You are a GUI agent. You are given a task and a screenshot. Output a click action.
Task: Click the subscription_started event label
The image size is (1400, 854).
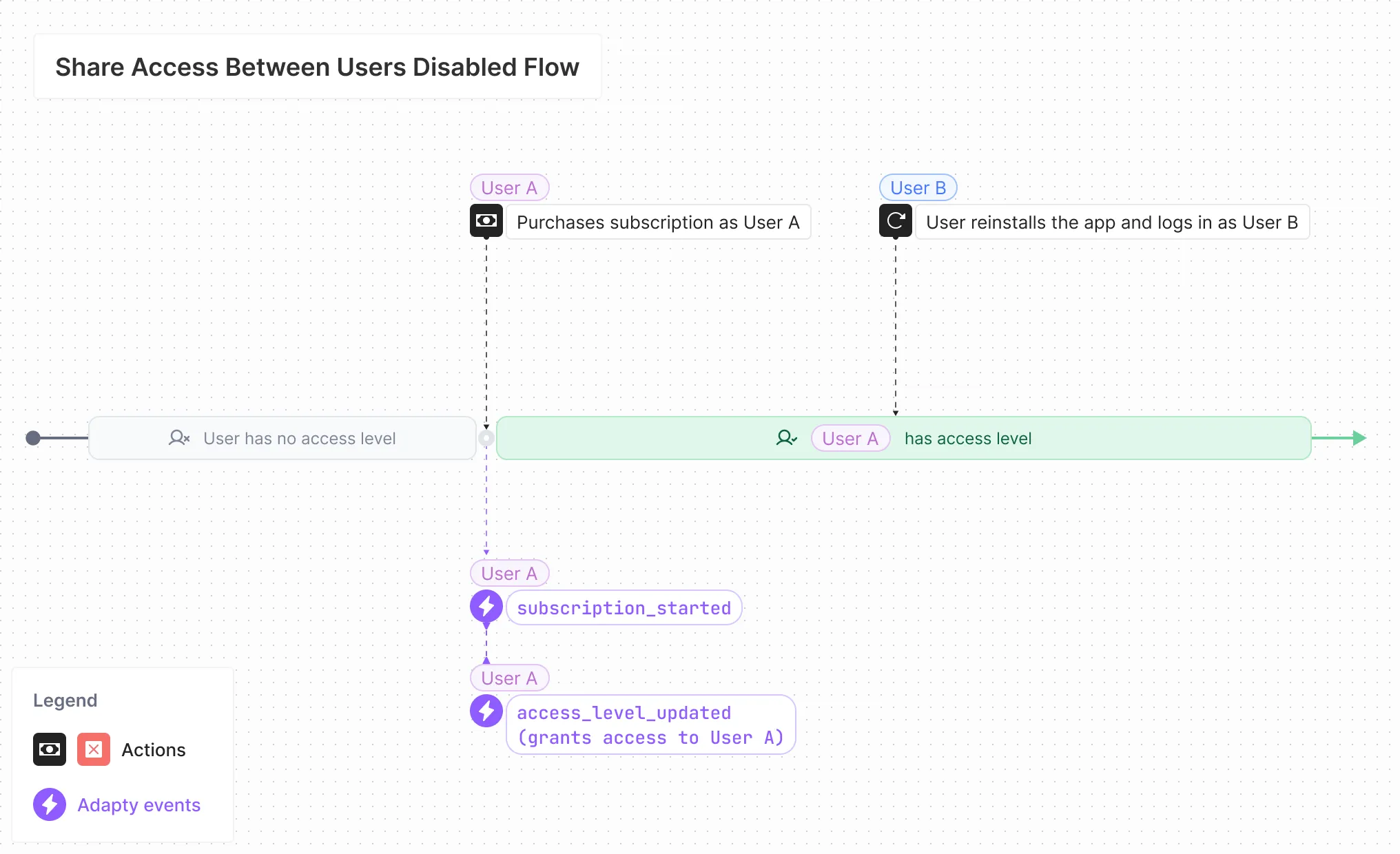[x=624, y=608]
